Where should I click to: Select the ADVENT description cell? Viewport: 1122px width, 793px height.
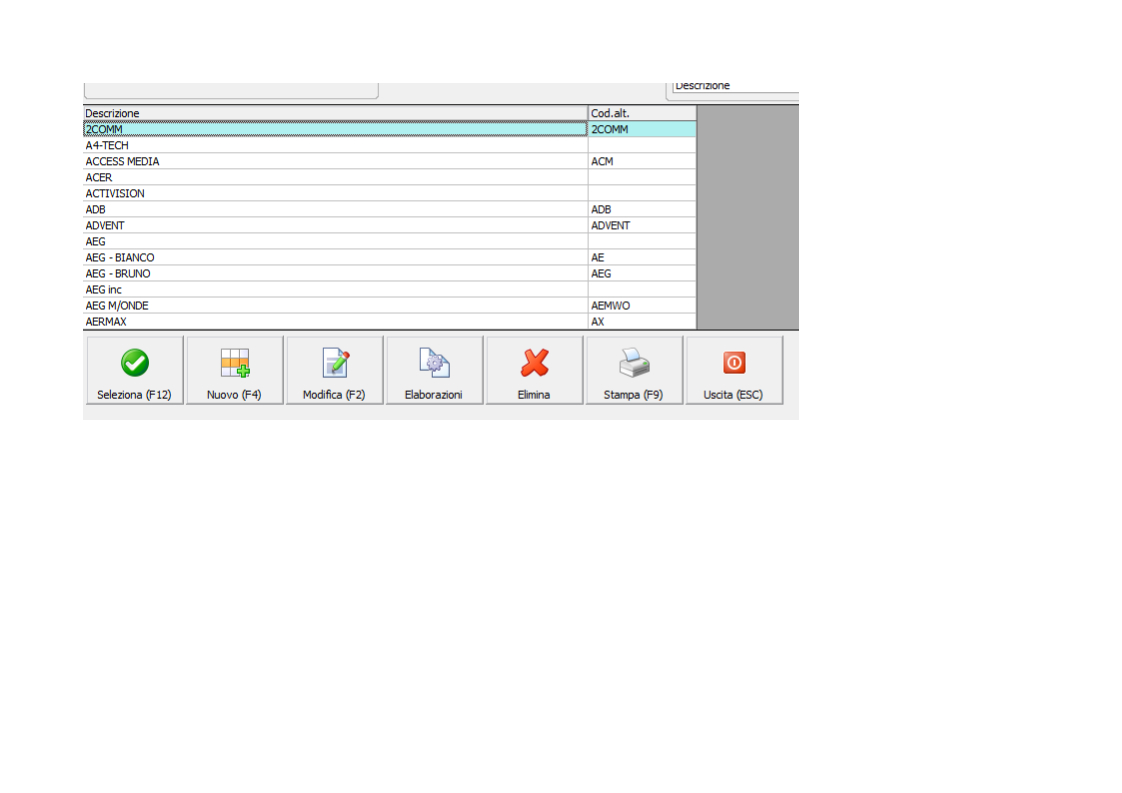[335, 225]
